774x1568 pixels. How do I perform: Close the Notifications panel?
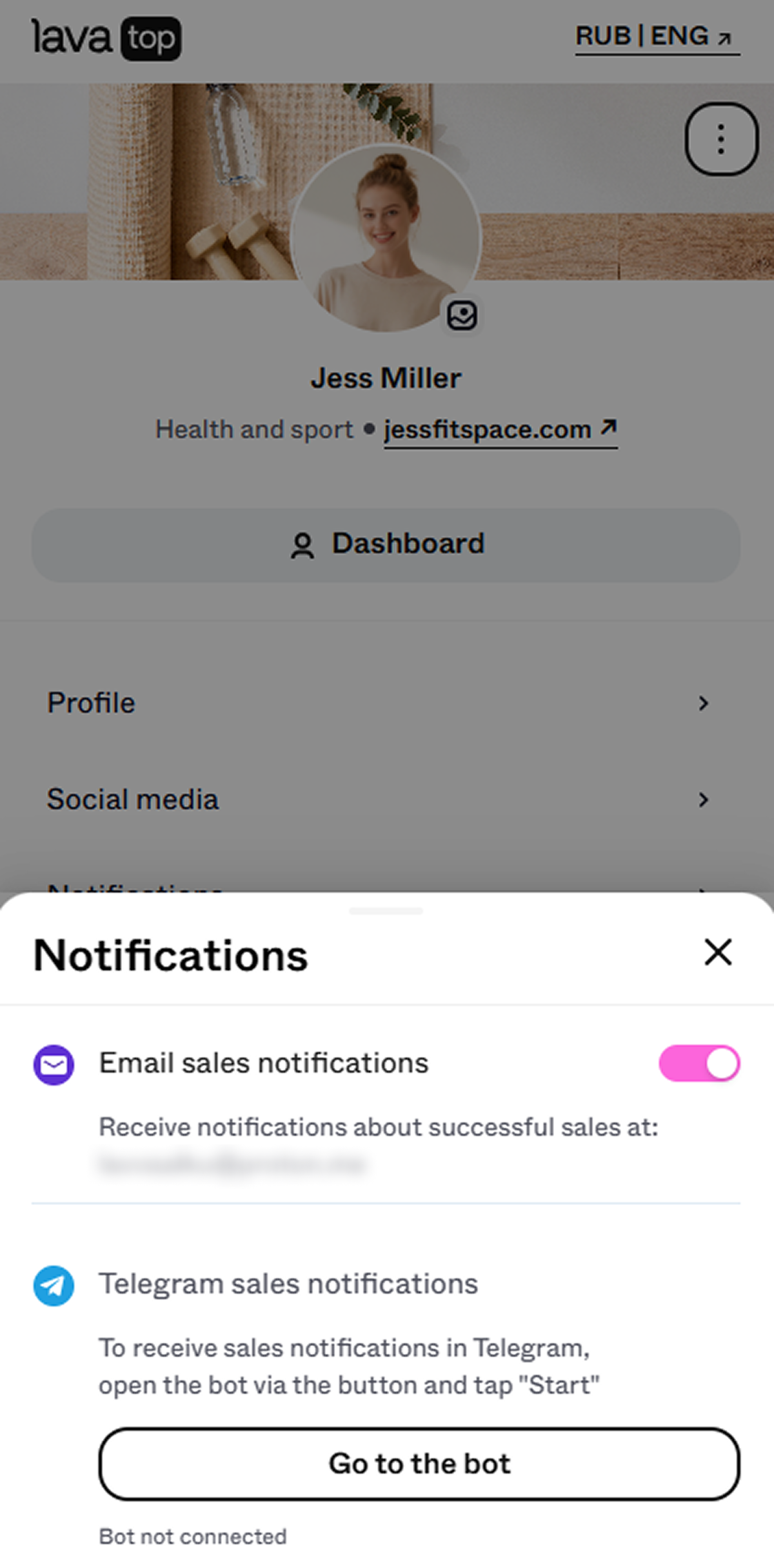(718, 952)
